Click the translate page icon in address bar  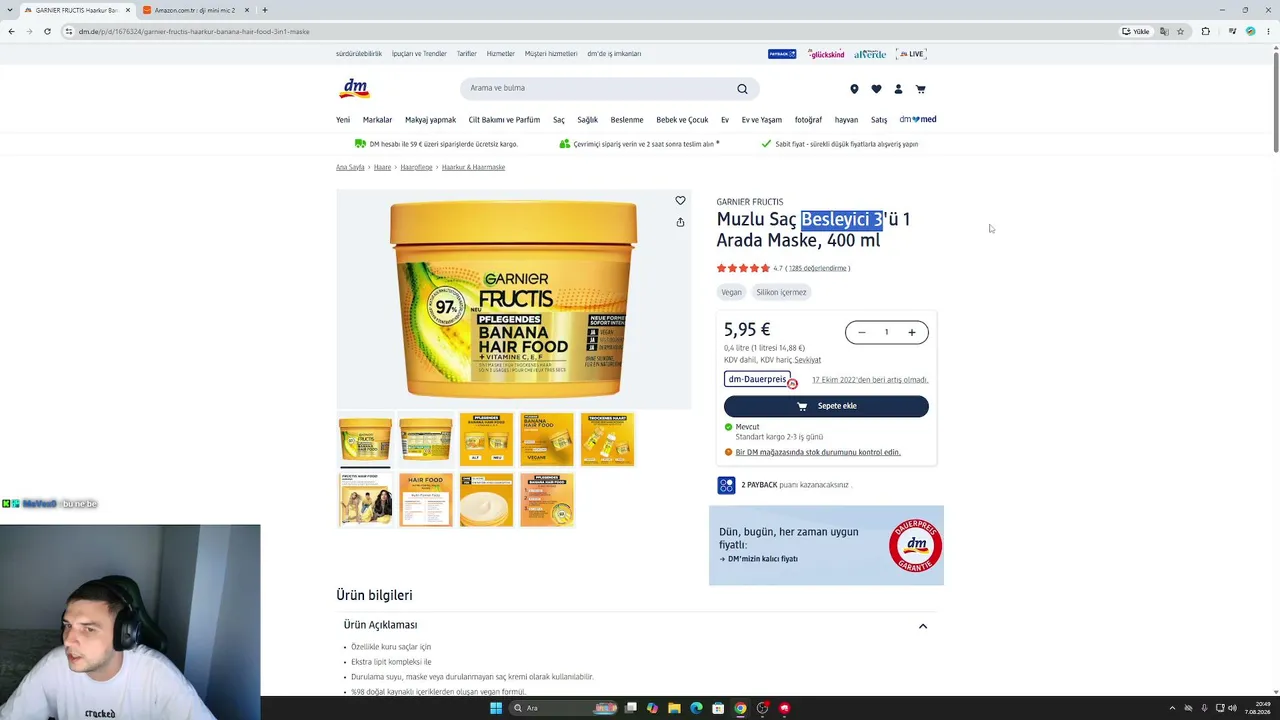(1163, 31)
